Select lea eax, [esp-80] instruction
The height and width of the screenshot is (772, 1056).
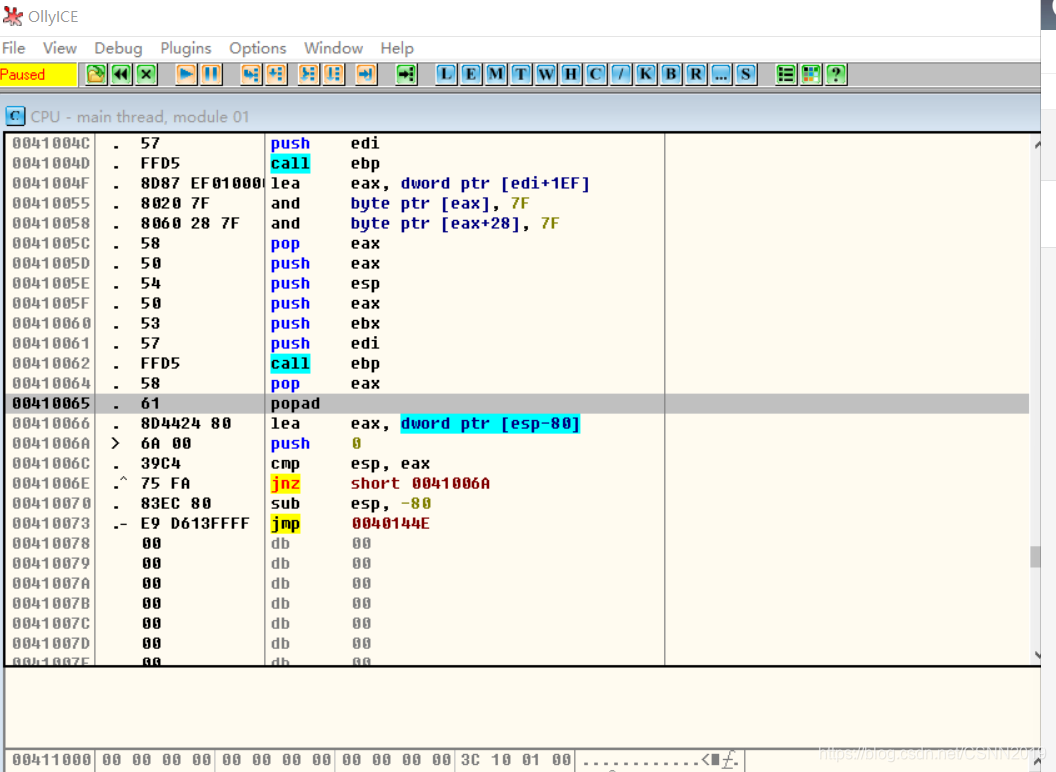(425, 424)
